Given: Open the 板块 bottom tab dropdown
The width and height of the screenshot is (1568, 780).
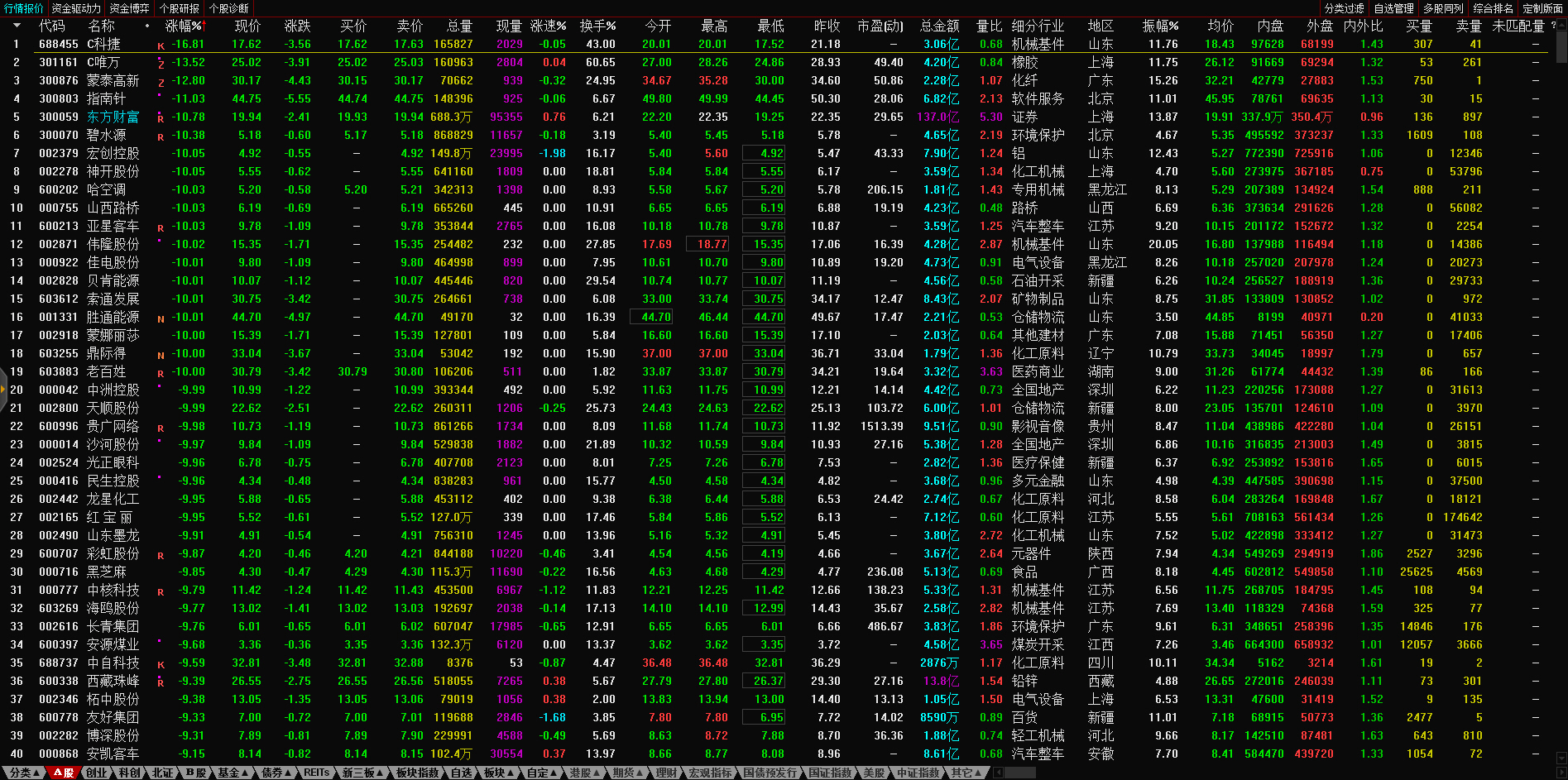Looking at the screenshot, I should click(499, 773).
